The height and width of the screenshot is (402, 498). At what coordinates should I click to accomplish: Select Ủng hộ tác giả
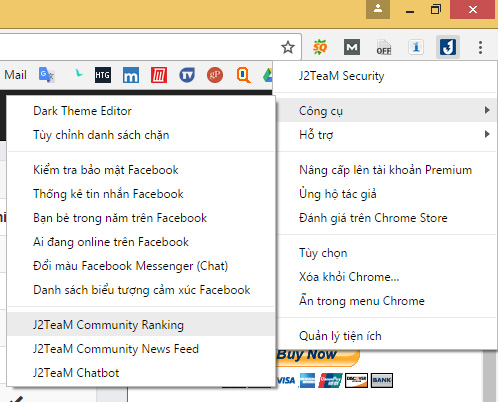[x=386, y=194]
